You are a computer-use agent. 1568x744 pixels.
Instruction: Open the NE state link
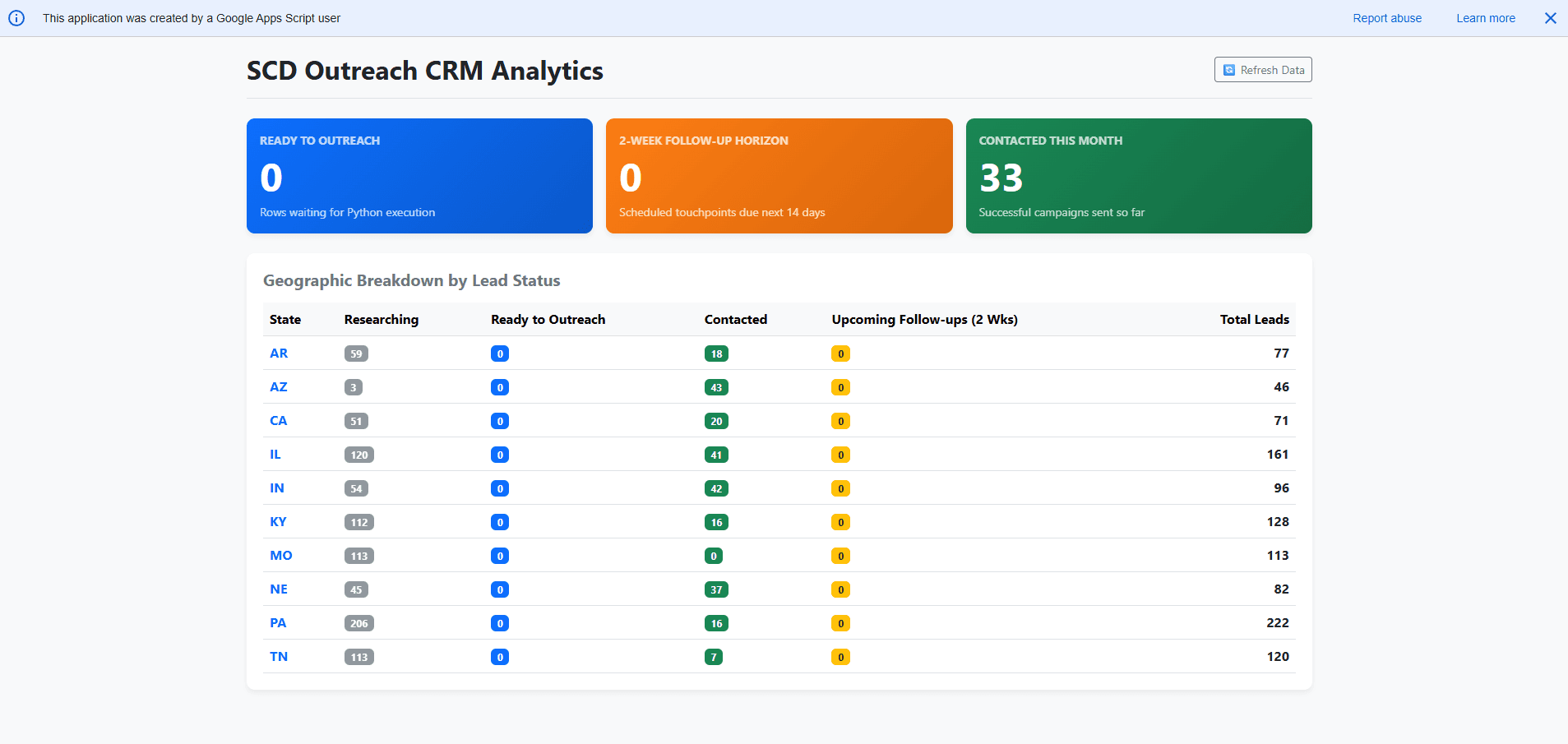[x=279, y=589]
